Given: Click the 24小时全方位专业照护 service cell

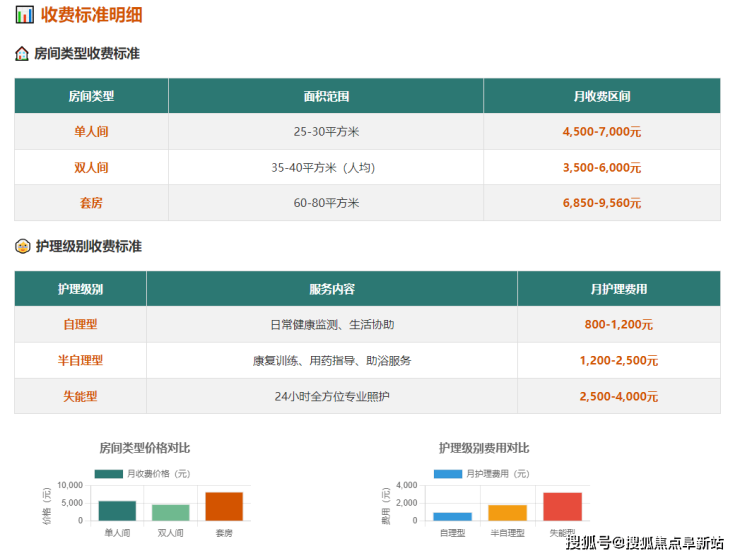Looking at the screenshot, I should pyautogui.click(x=332, y=396).
